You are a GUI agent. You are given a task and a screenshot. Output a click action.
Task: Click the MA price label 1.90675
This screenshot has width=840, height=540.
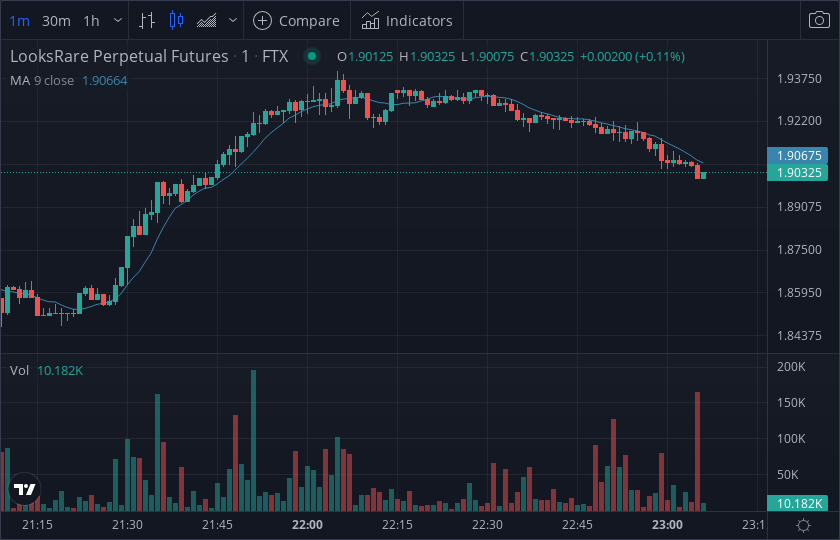(x=798, y=156)
